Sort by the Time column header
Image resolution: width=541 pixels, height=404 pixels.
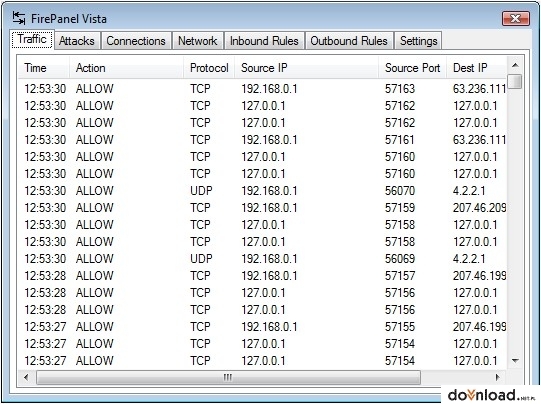[44, 68]
